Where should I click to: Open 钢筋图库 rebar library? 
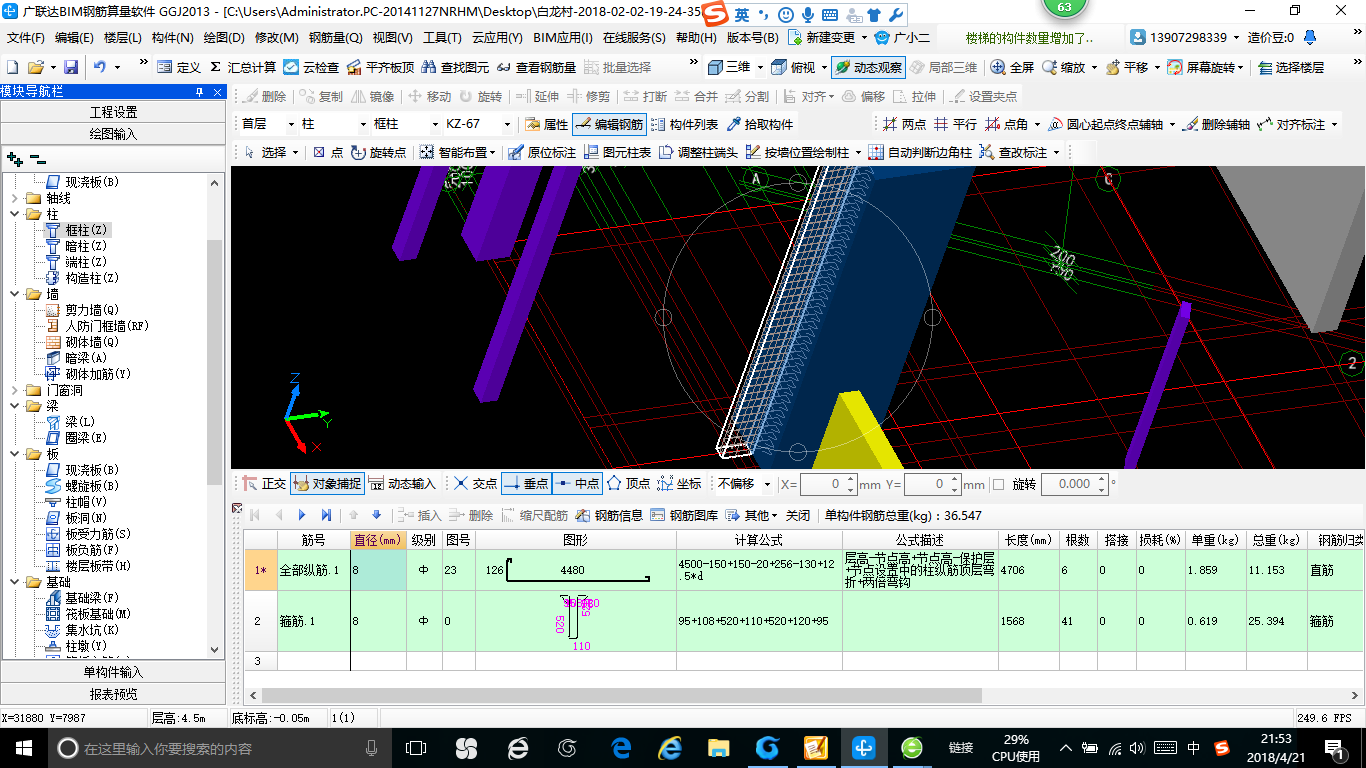(x=683, y=515)
